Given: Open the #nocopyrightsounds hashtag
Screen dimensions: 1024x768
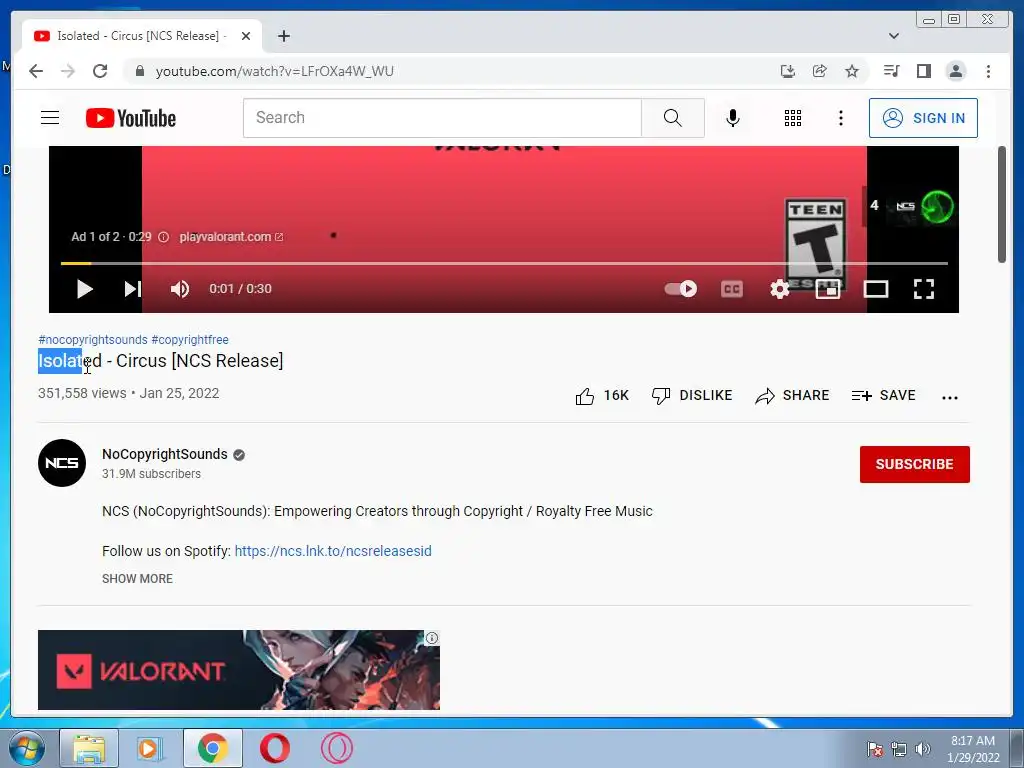Looking at the screenshot, I should point(93,340).
